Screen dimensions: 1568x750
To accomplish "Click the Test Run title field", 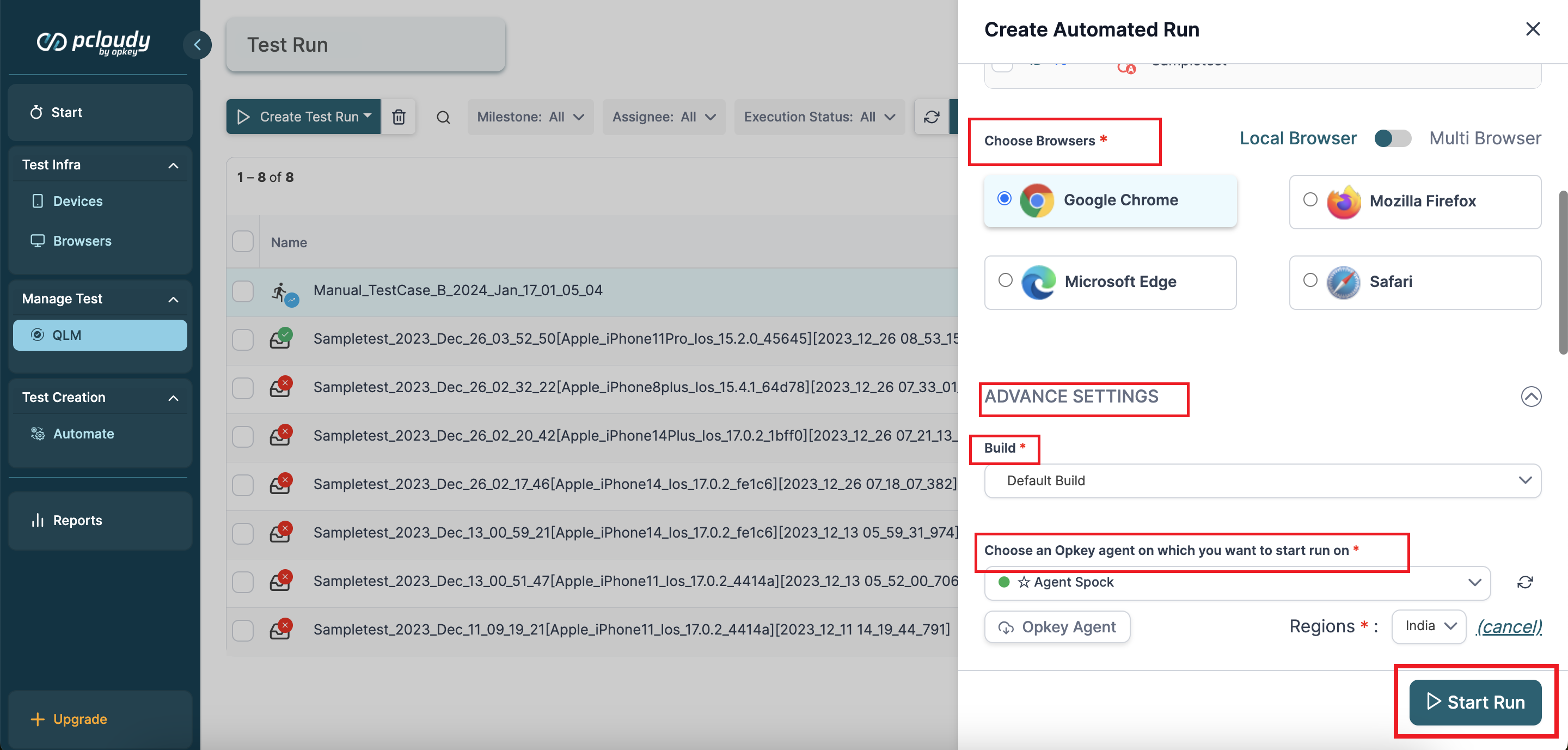I will [365, 45].
